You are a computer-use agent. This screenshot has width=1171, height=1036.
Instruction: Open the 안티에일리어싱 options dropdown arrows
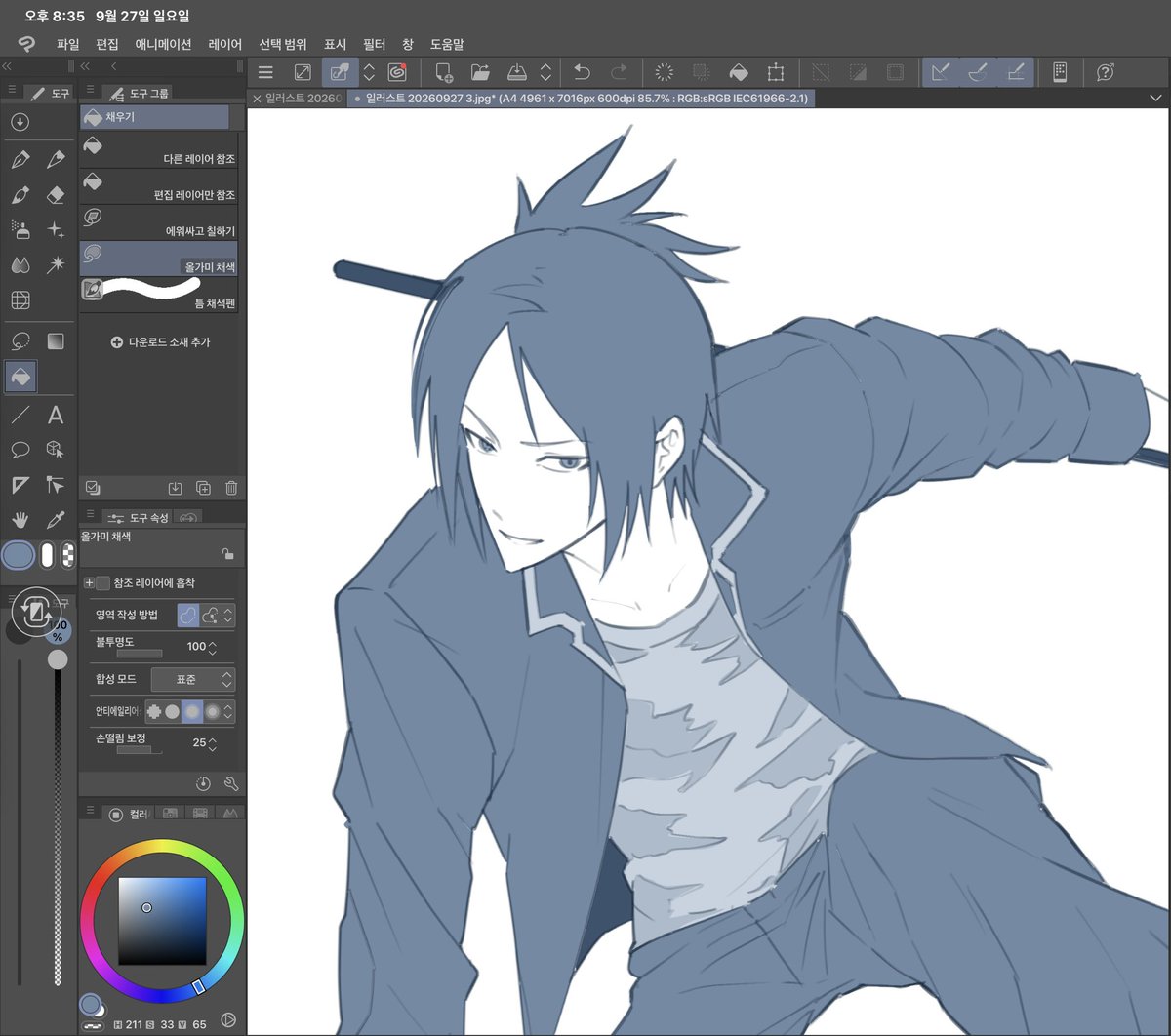click(x=228, y=712)
